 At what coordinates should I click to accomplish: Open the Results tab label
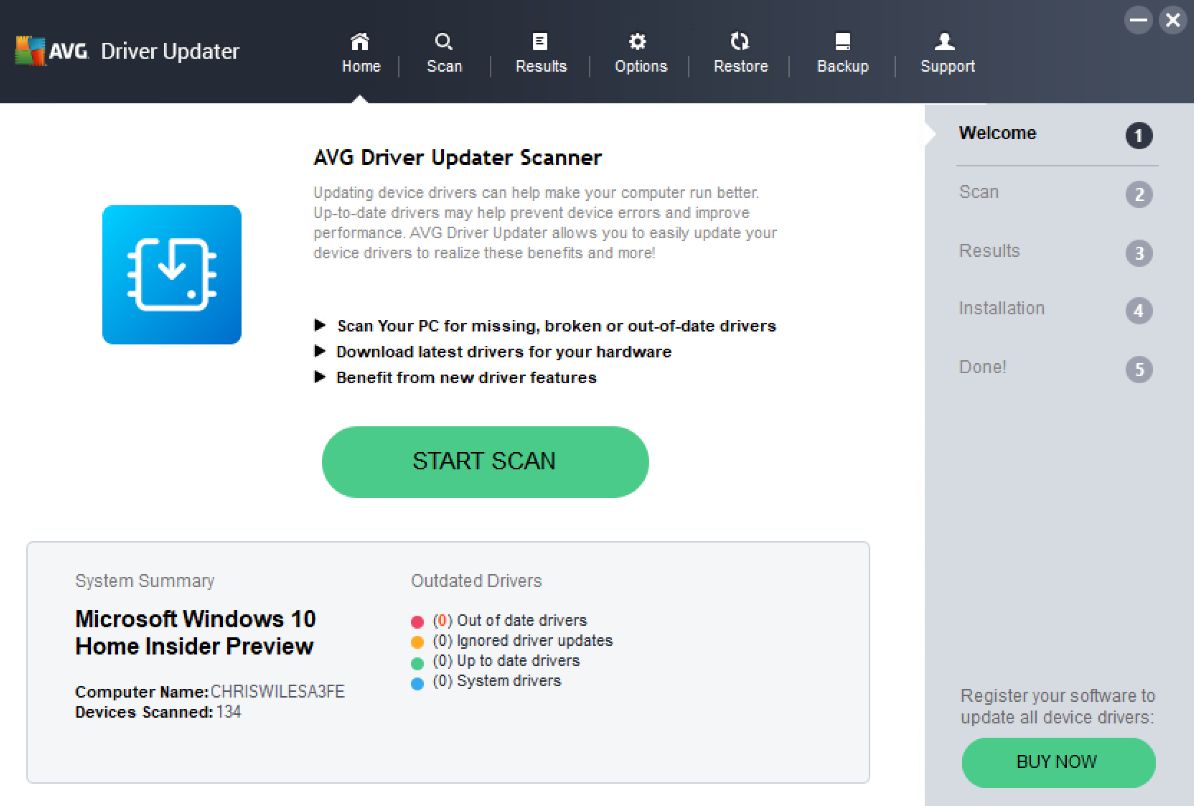541,66
